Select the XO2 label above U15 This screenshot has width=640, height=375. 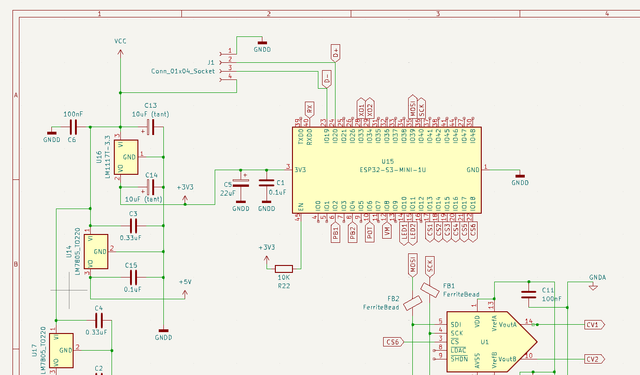369,108
